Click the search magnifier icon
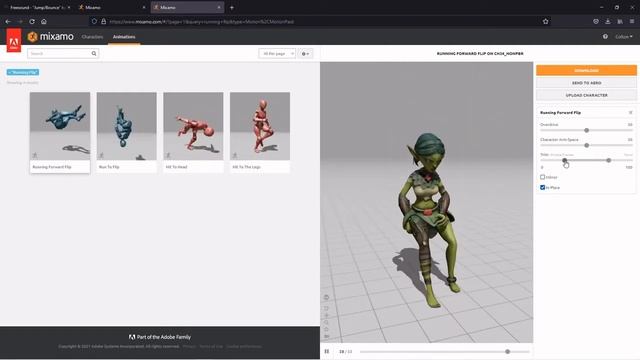Screen dimensions: 640x360 click(x=94, y=53)
